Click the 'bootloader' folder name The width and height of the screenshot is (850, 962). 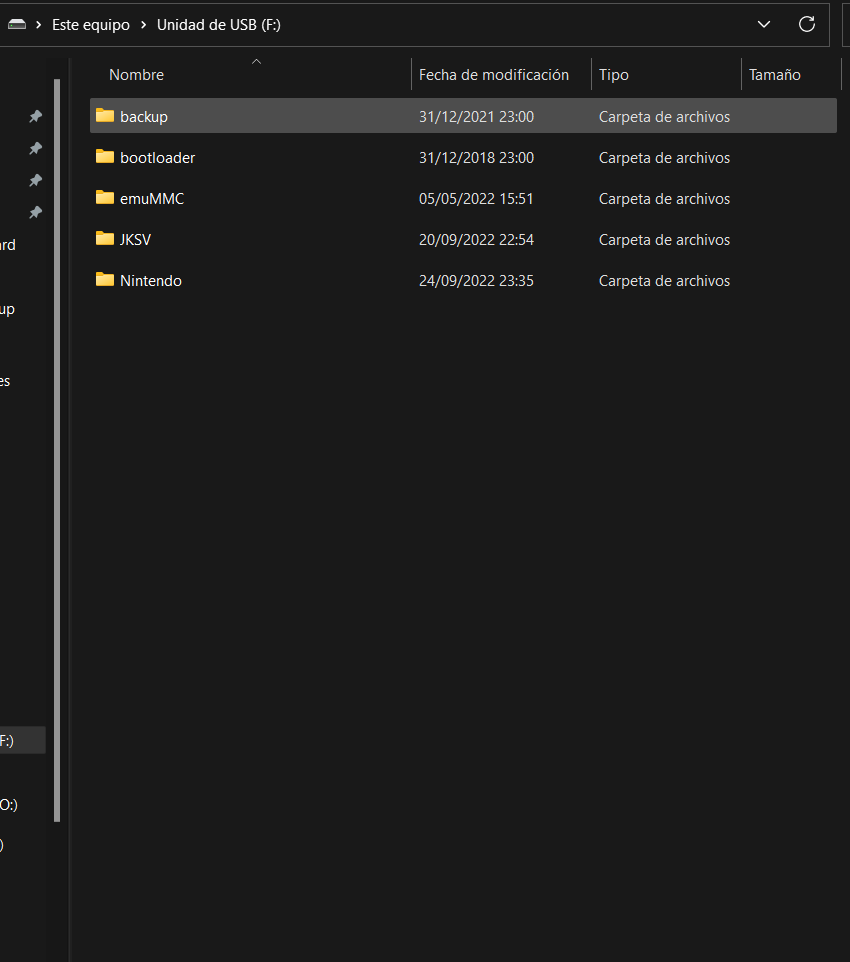click(158, 158)
